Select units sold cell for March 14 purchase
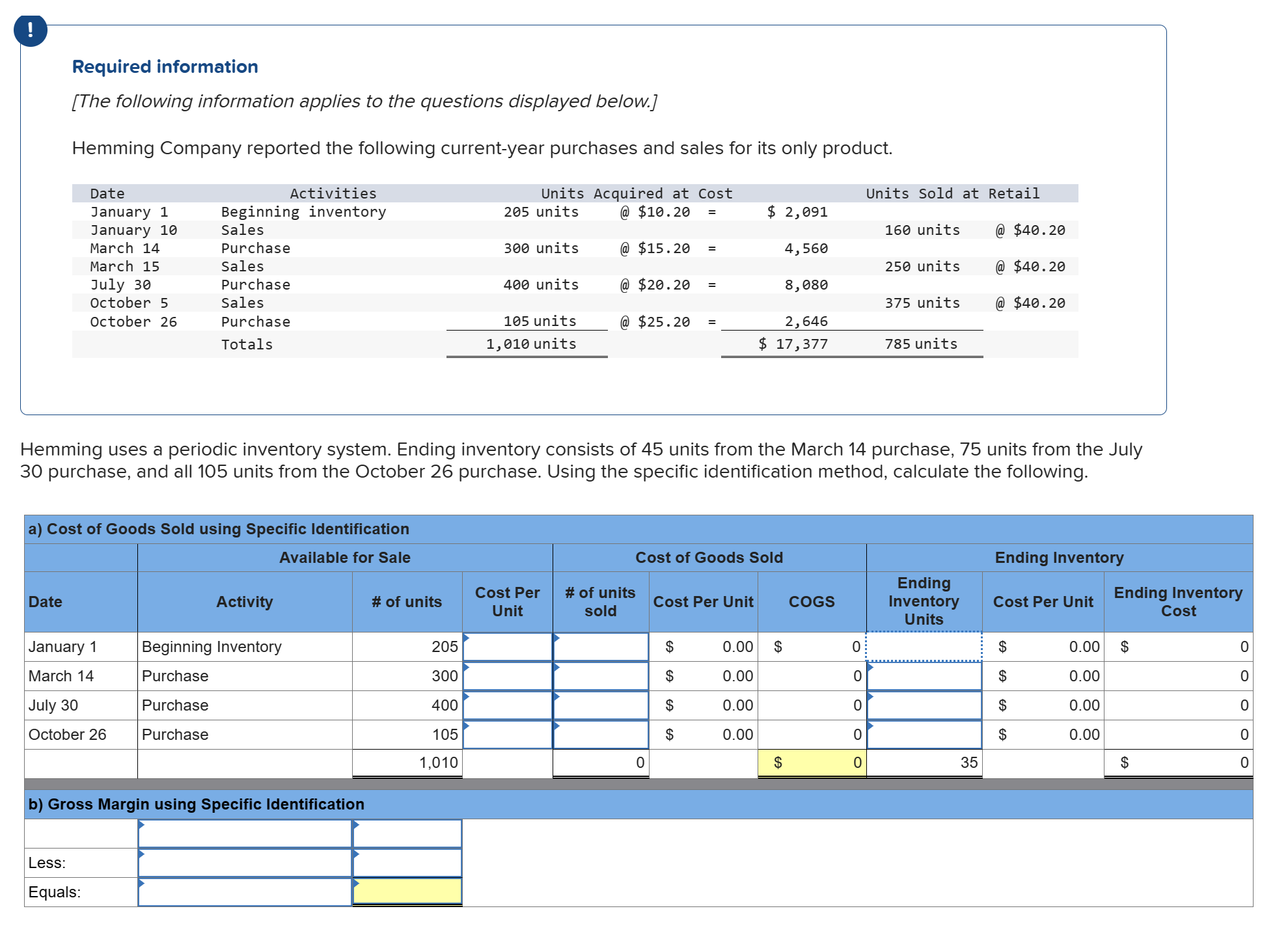 pos(600,676)
